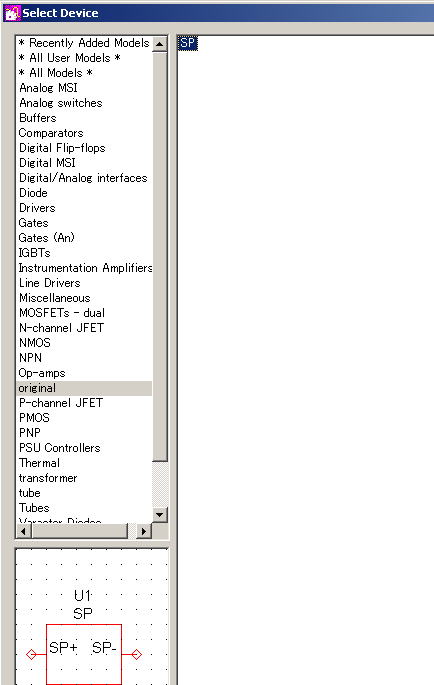Click the left pin diamond of SP symbol
The height and width of the screenshot is (685, 434).
31,654
